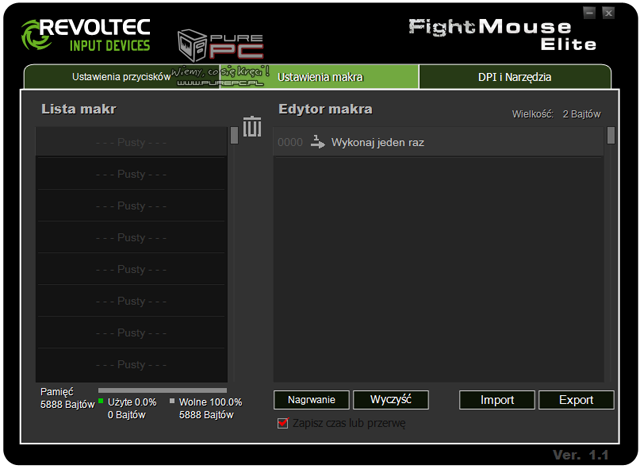This screenshot has height=469, width=640.
Task: Click the macro editor scrollbar thumb
Action: (611, 135)
